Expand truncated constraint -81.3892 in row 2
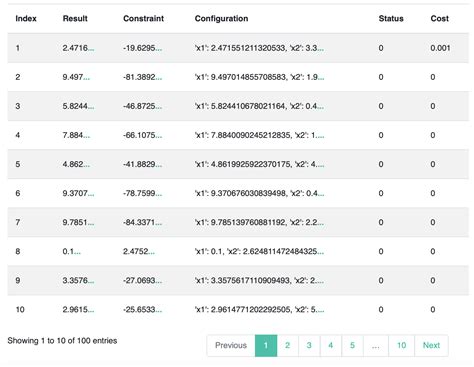474x367 pixels. click(x=159, y=77)
